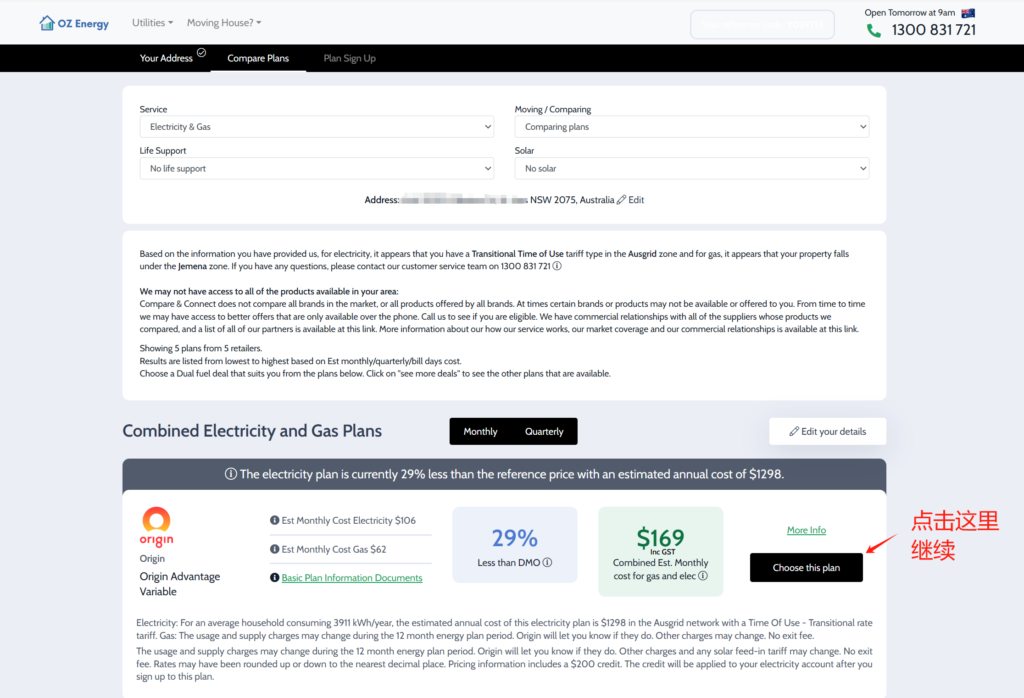Click the Origin logo image
This screenshot has height=698, width=1024.
coord(156,526)
